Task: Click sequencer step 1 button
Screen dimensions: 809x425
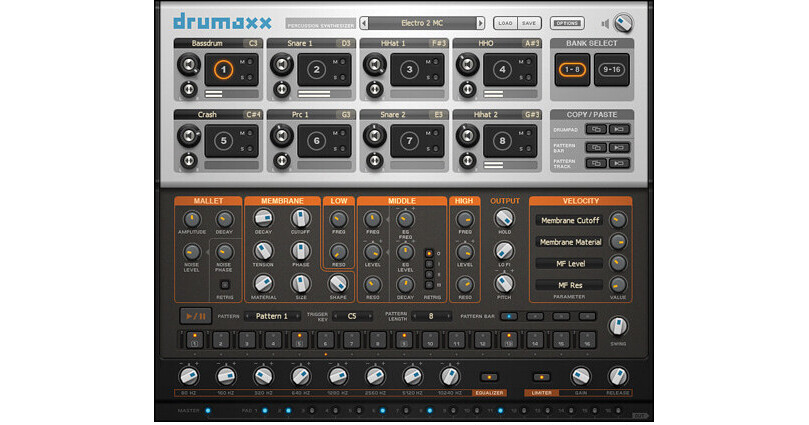Action: click(195, 340)
